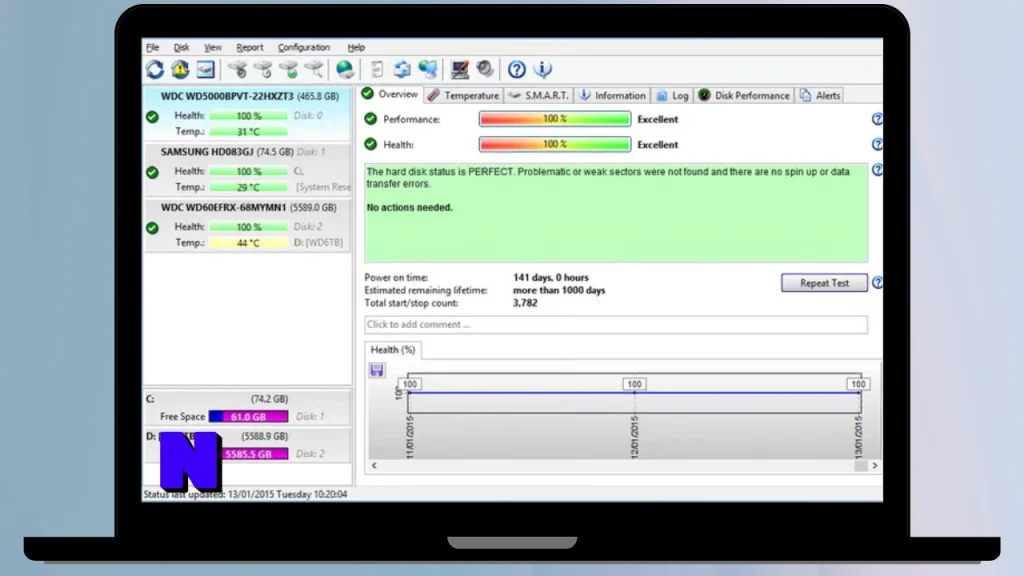The image size is (1024, 576).
Task: Switch to the S.M.A.R.T. tab
Action: (x=539, y=95)
